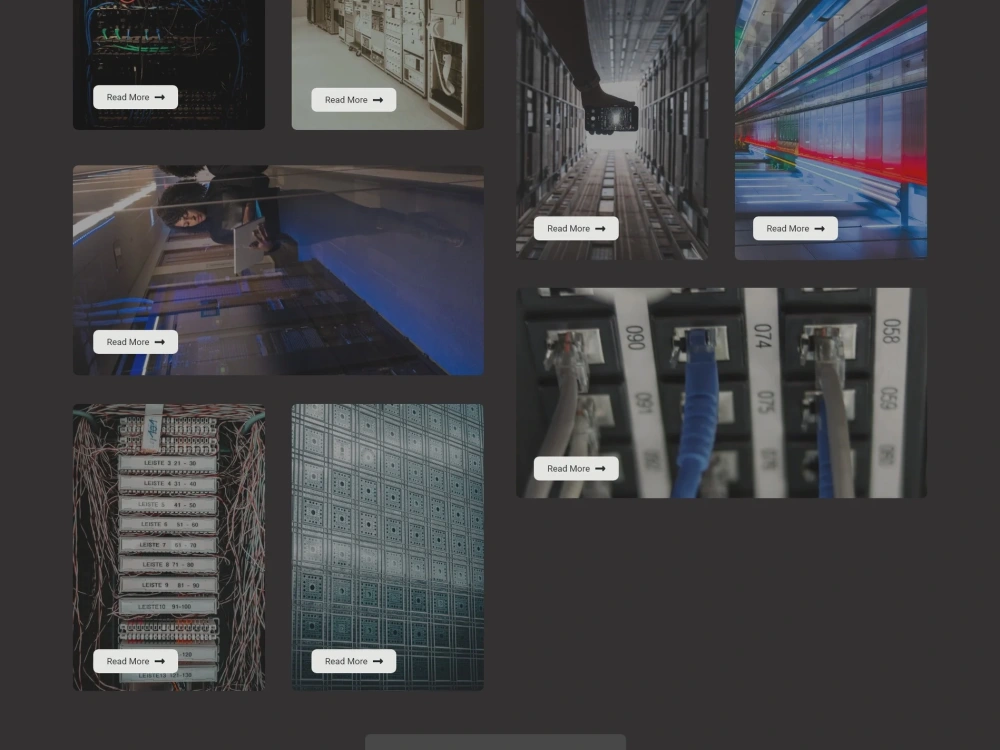Click Read More on the woman with tablet card
The height and width of the screenshot is (750, 1000).
135,342
